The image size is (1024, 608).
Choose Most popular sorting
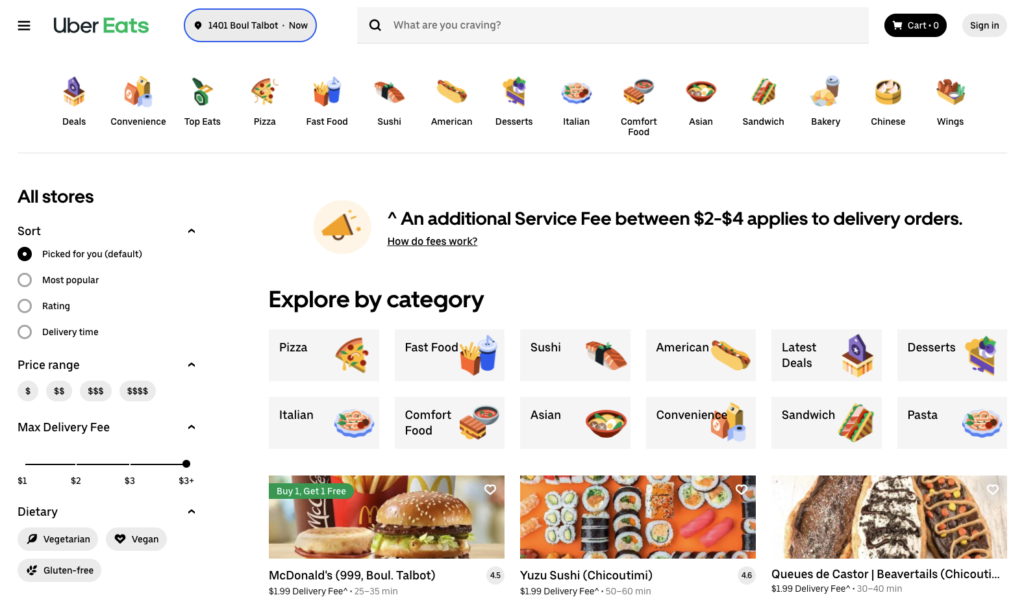[24, 280]
